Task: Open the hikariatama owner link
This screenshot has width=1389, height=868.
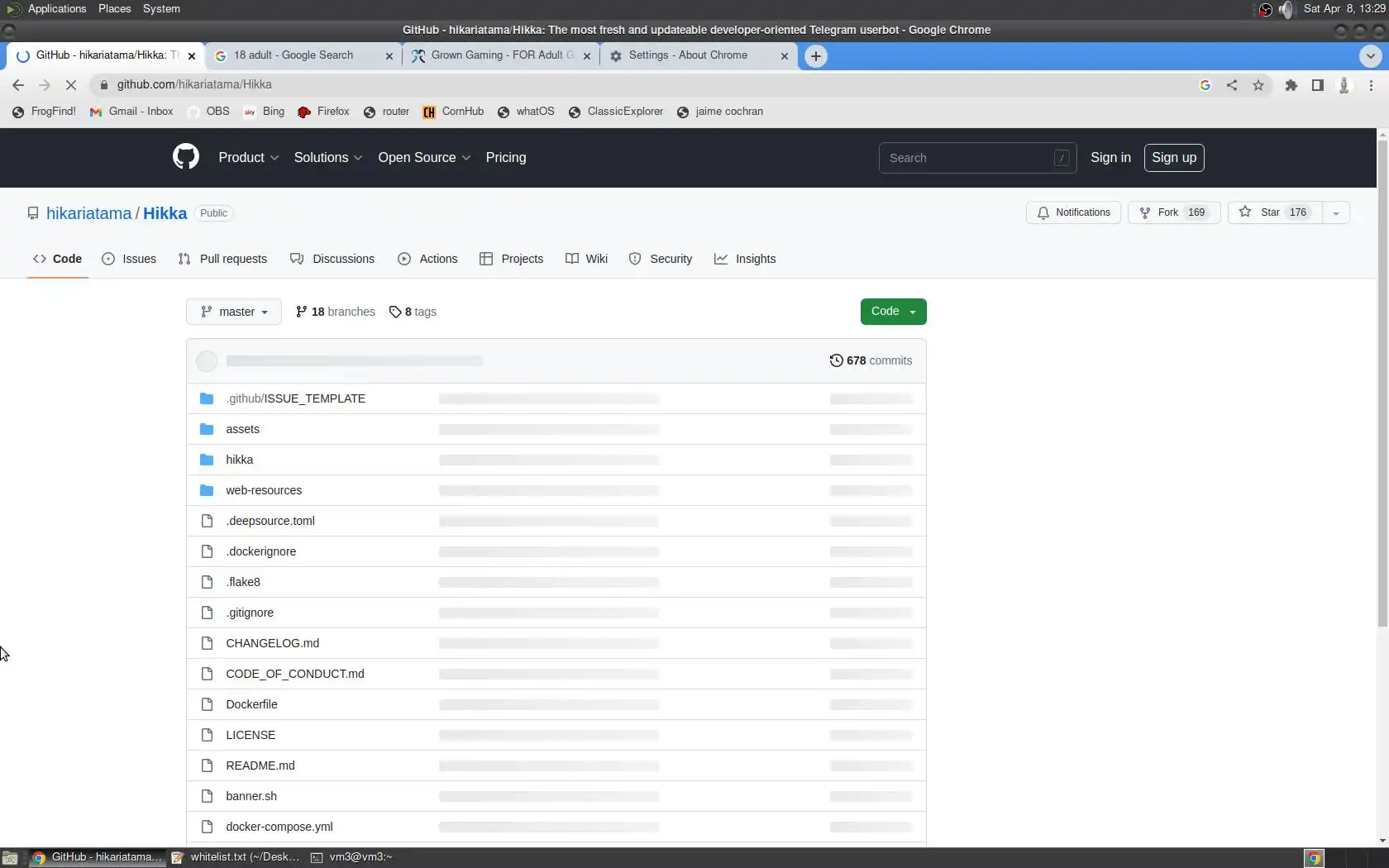Action: click(88, 213)
